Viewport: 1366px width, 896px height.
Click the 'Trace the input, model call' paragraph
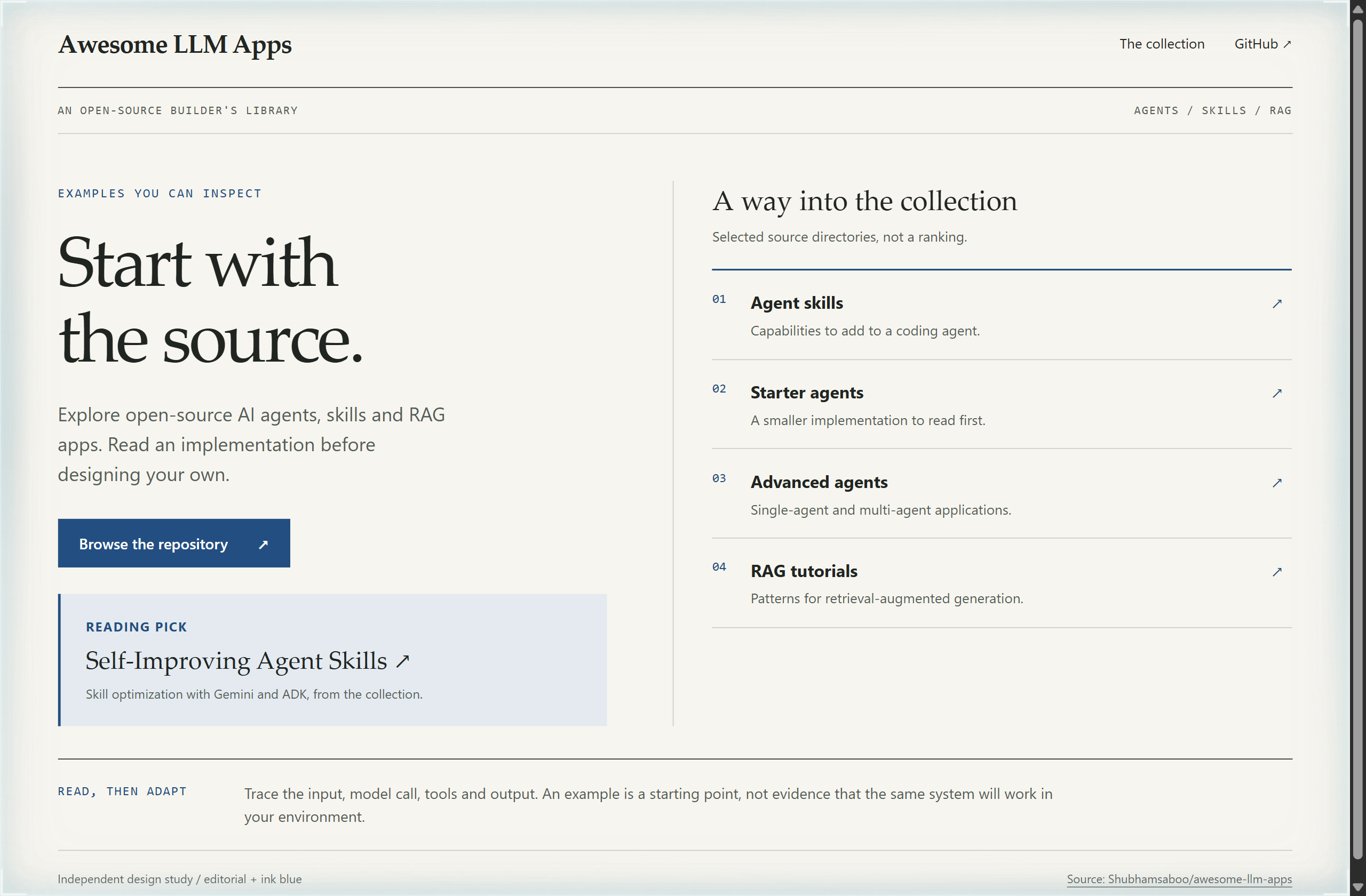click(648, 805)
